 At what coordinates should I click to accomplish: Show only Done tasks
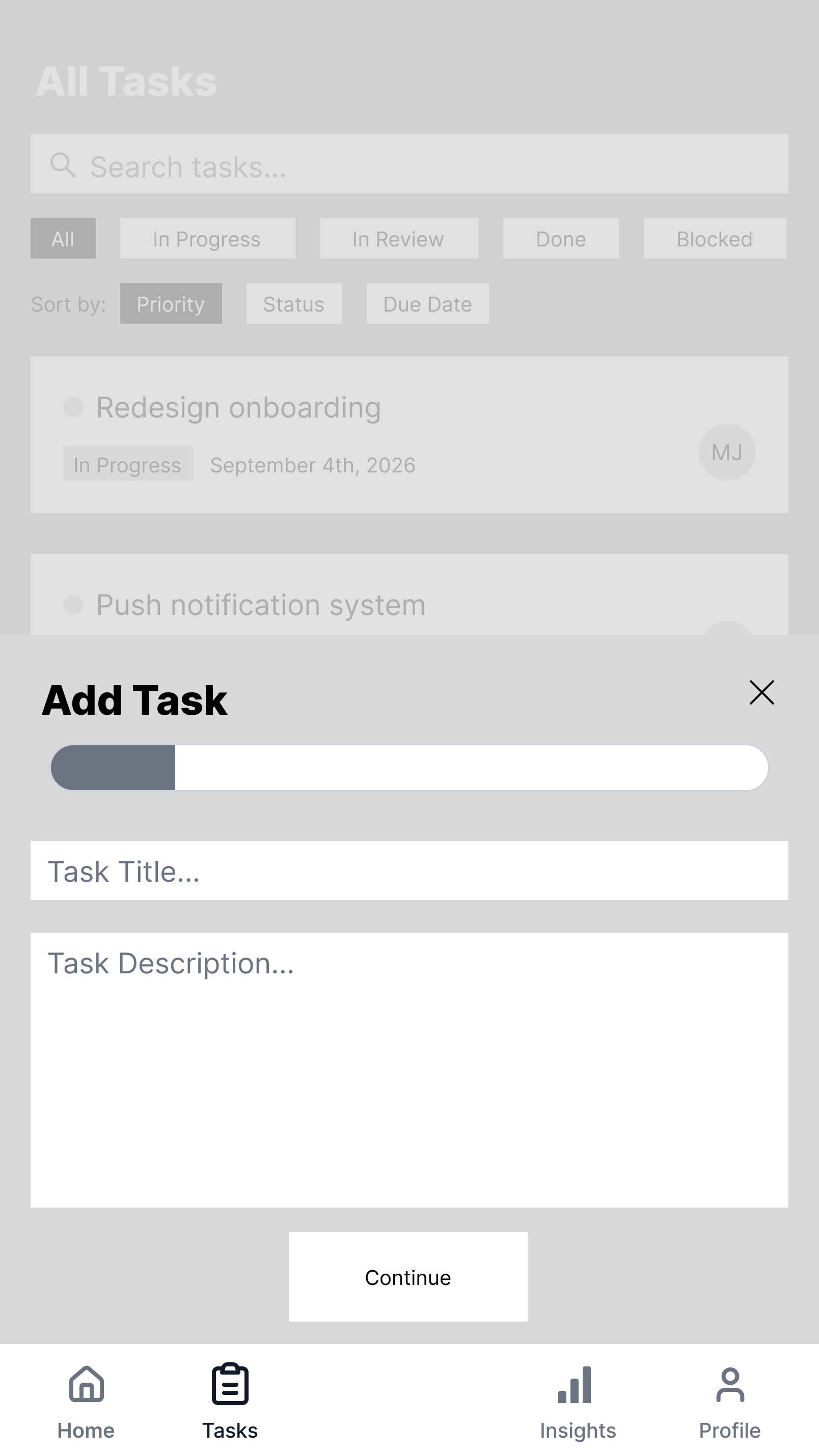click(x=561, y=239)
